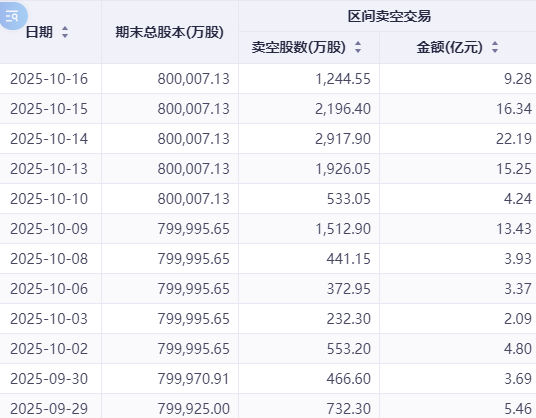
Task: Click short volume value 466.60
Action: [349, 379]
